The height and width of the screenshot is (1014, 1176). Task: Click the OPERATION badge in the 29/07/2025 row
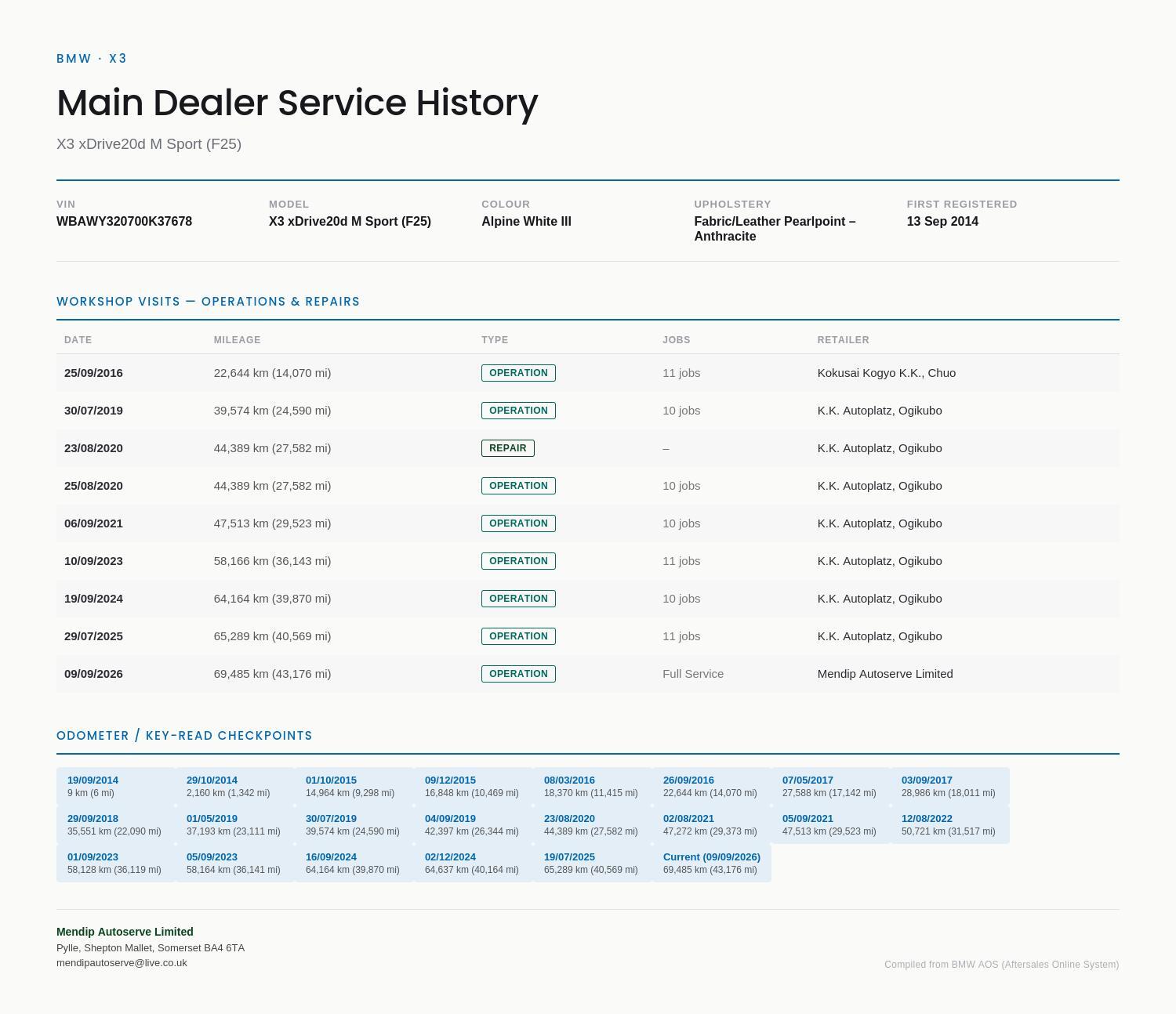coord(518,636)
